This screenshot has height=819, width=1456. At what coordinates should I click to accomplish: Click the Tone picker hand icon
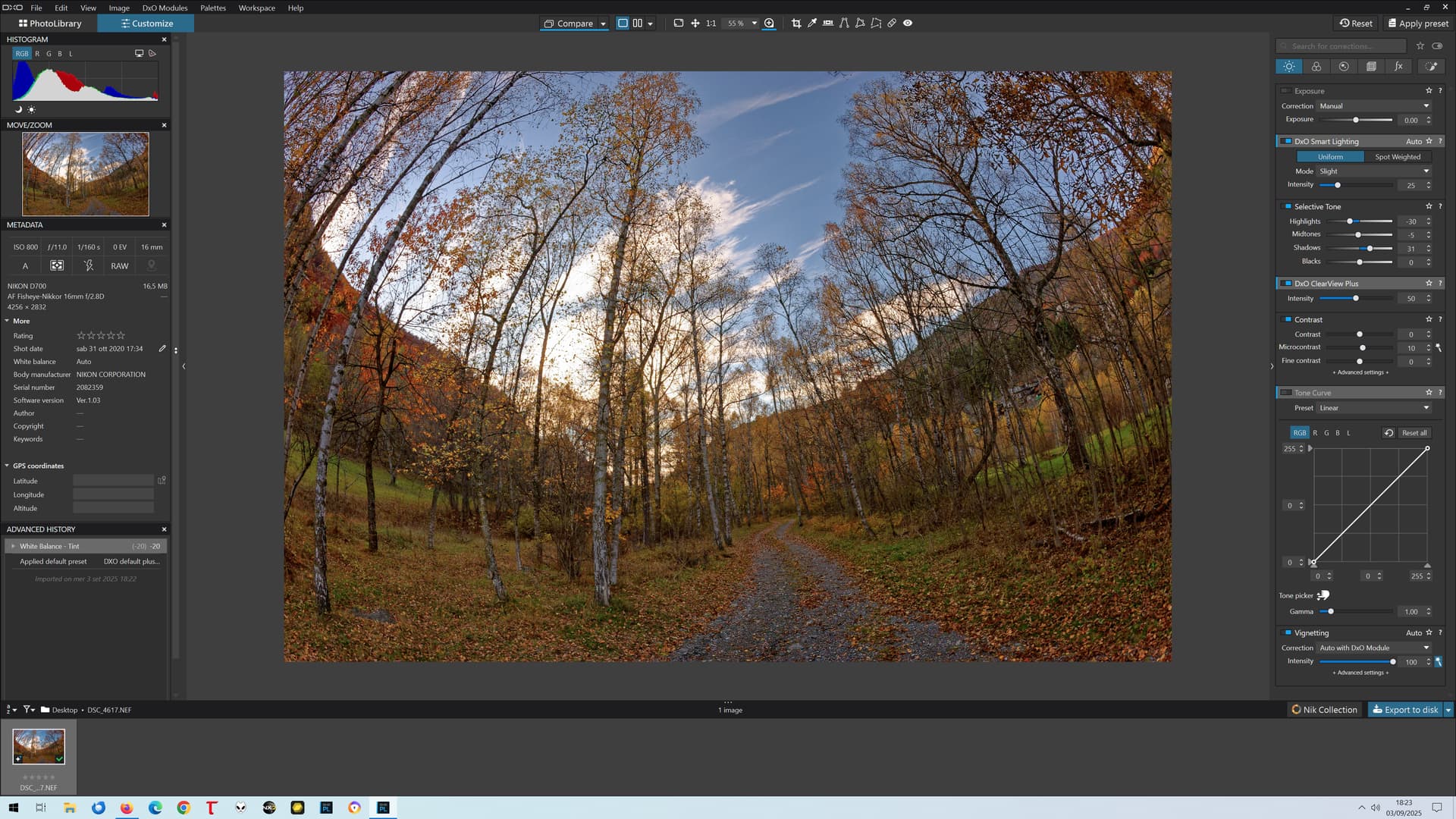pyautogui.click(x=1323, y=595)
